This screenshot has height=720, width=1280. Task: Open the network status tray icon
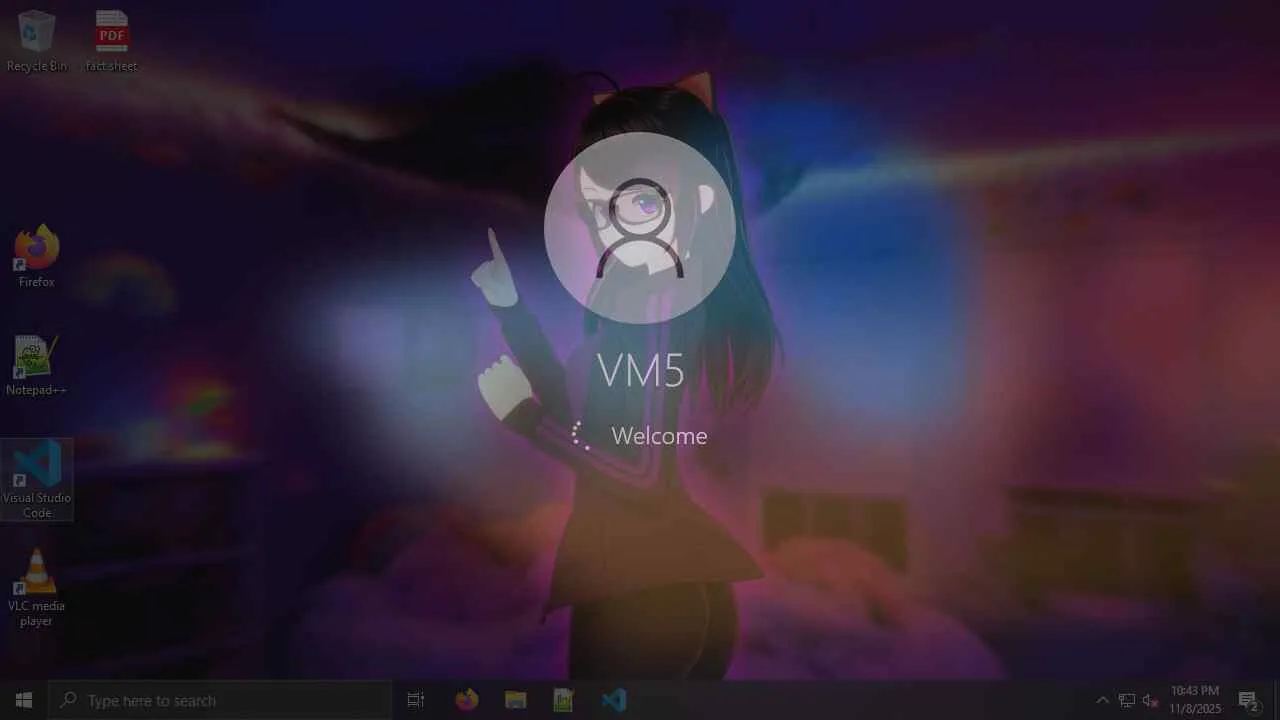coord(1127,700)
